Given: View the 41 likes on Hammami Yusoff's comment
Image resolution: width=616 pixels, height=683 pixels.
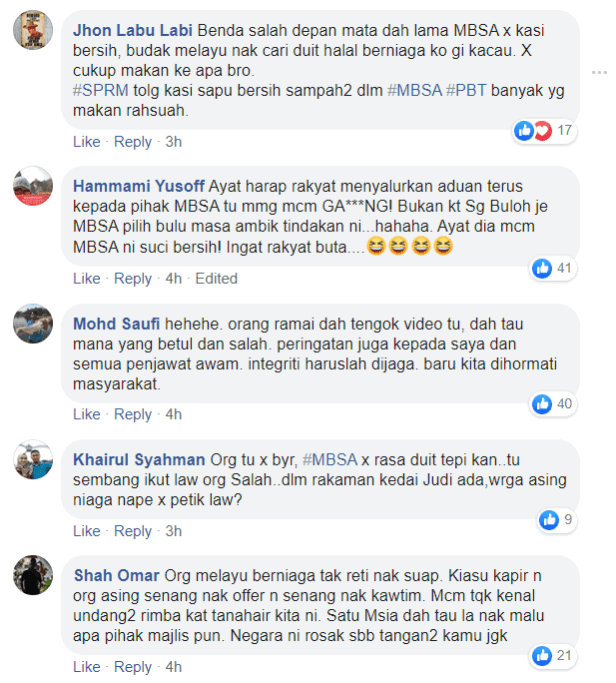Looking at the screenshot, I should pos(552,268).
